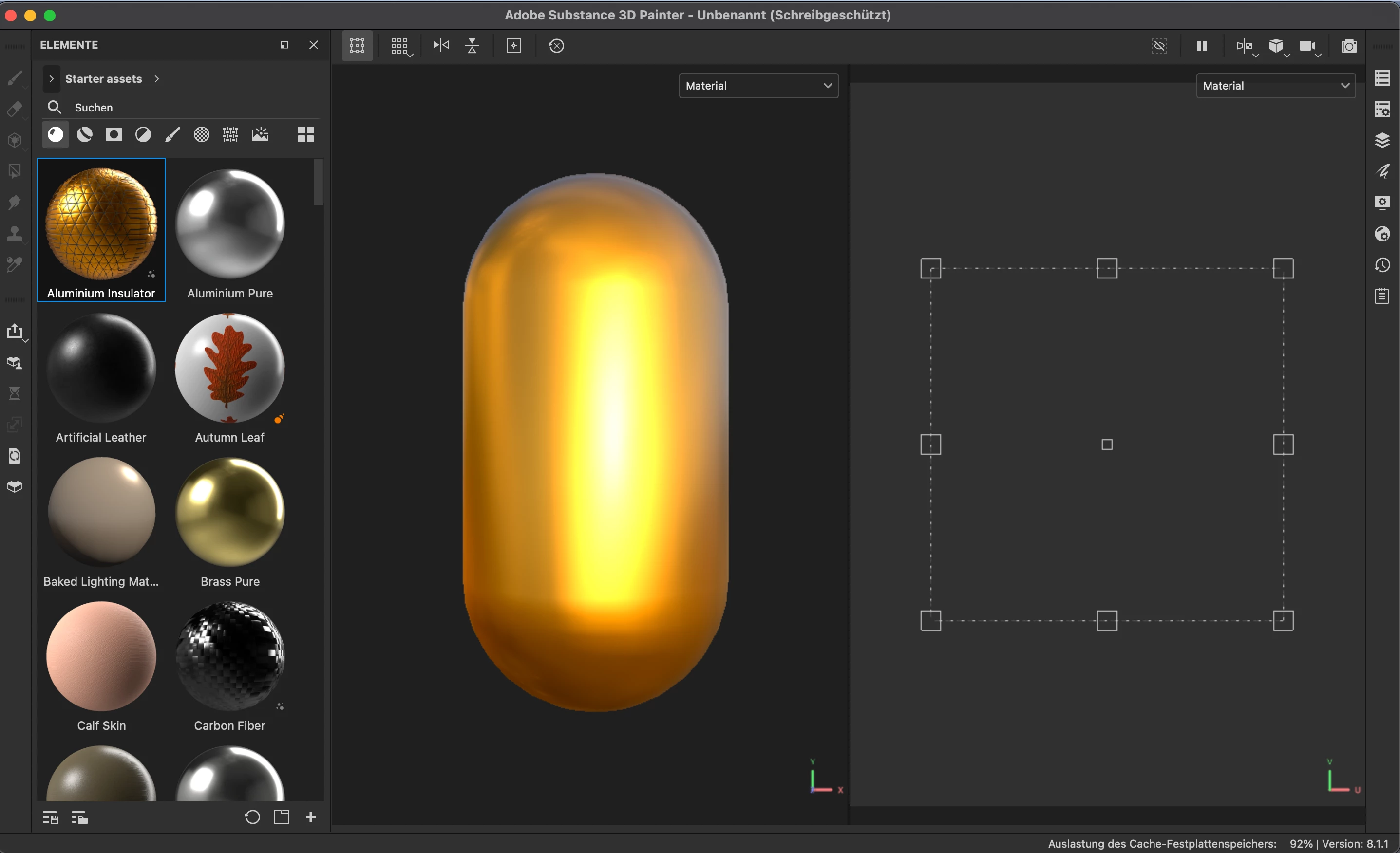
Task: Filter assets by brushes icon
Action: click(172, 134)
